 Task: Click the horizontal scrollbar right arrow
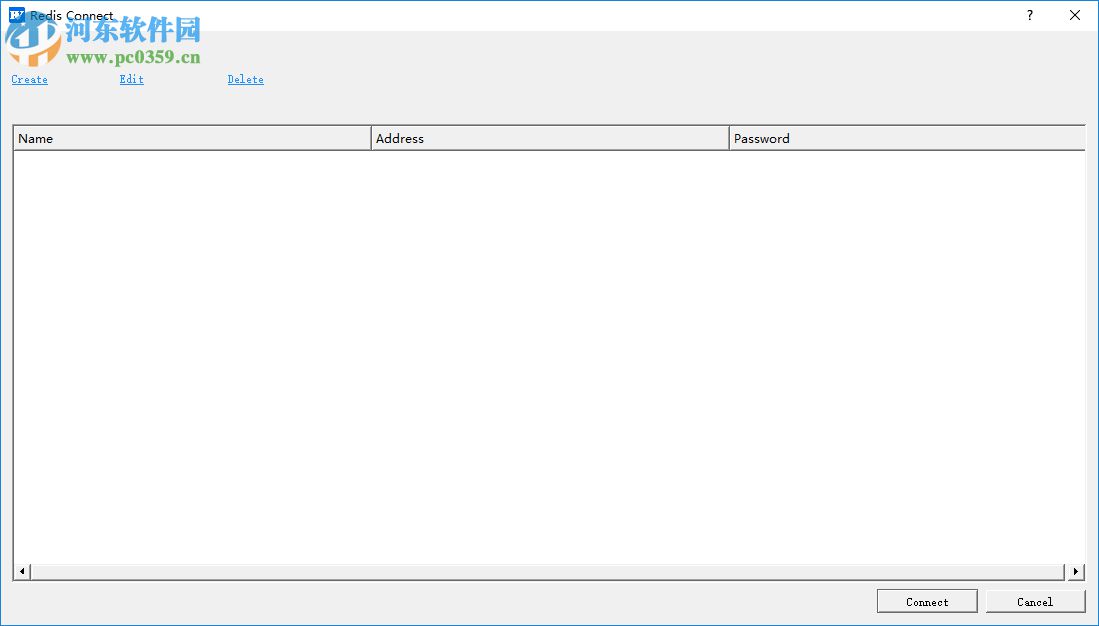pos(1076,571)
